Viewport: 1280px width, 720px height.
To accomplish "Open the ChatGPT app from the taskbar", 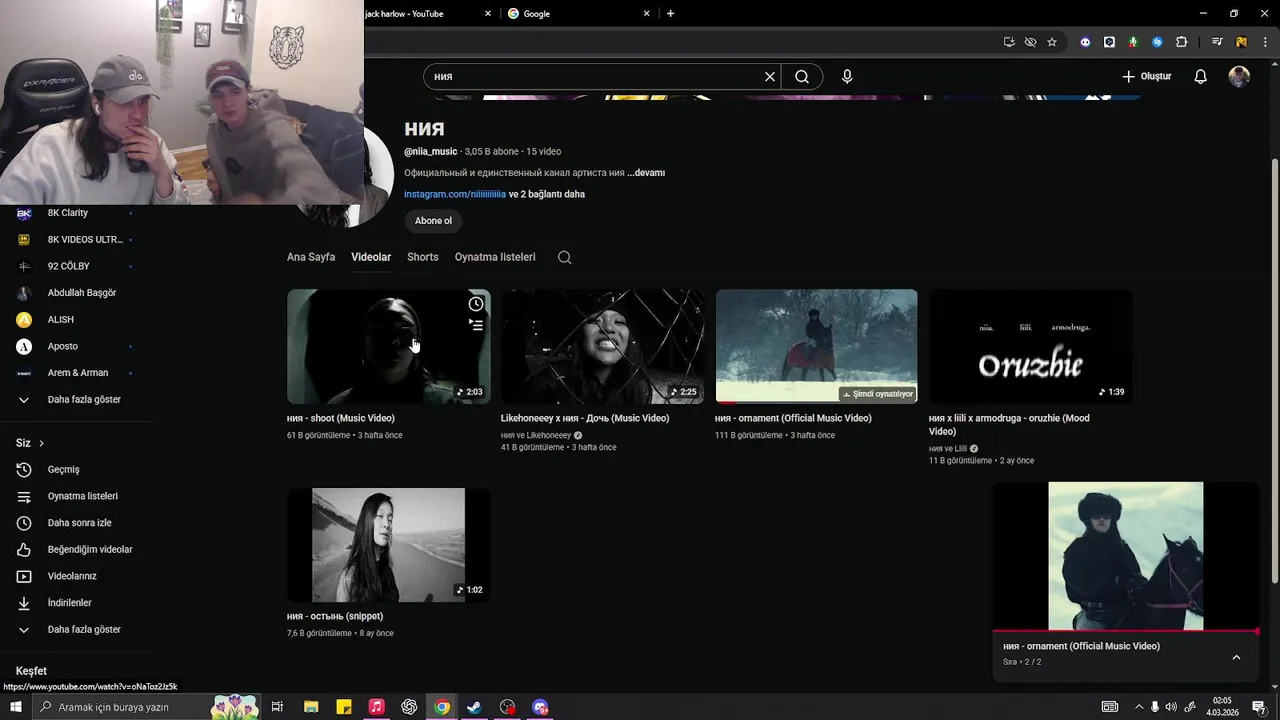I will click(409, 707).
